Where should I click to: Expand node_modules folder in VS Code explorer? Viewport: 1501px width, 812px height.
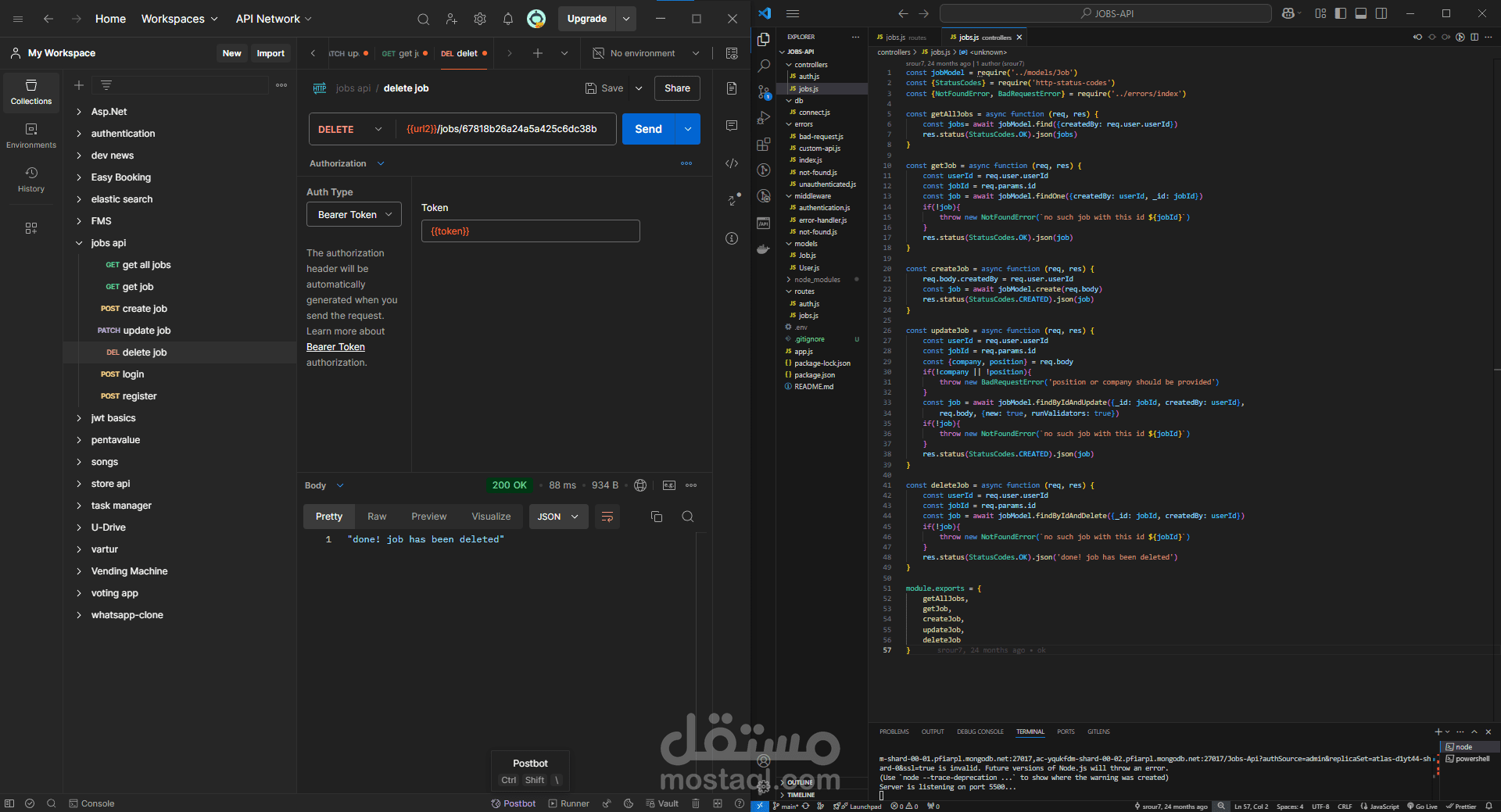[x=817, y=280]
